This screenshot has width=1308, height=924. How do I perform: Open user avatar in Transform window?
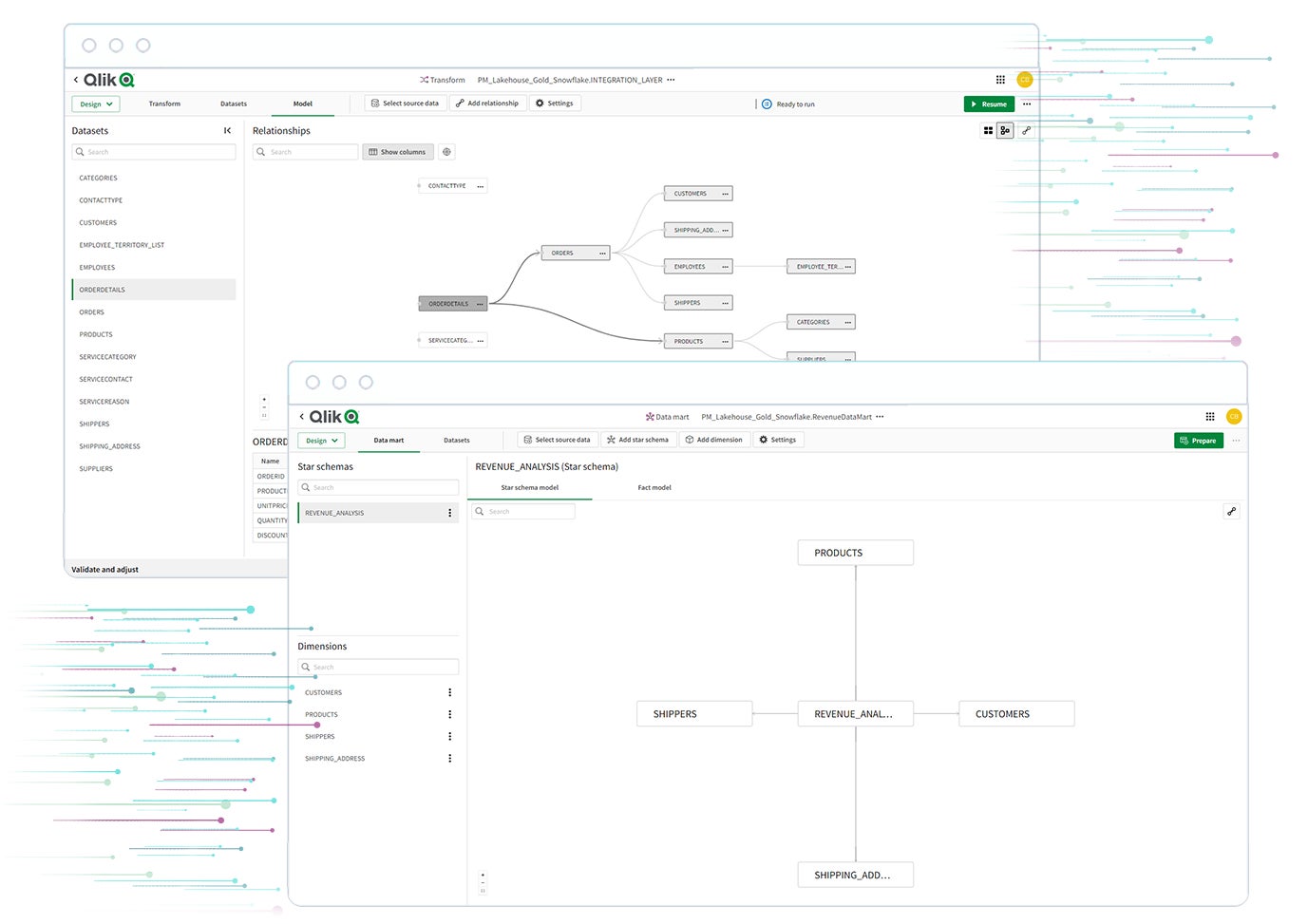pos(1025,80)
